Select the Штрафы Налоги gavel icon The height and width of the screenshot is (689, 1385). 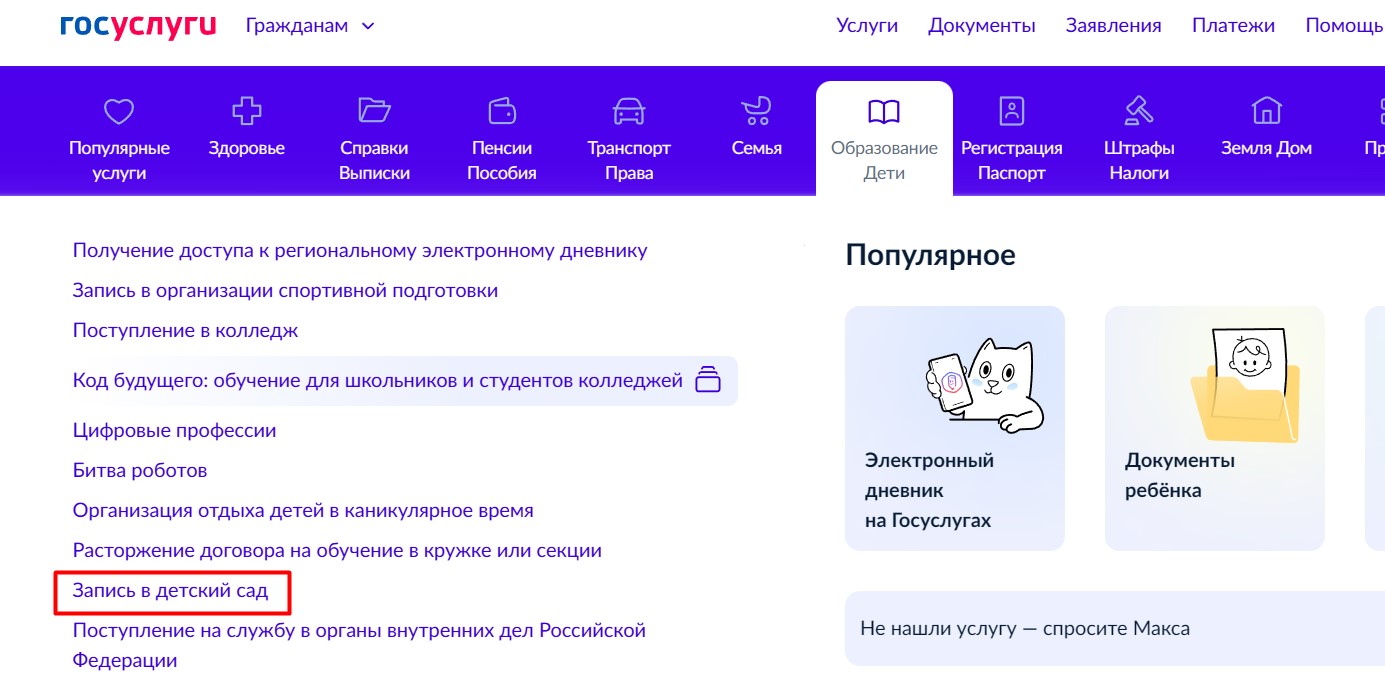point(1139,110)
